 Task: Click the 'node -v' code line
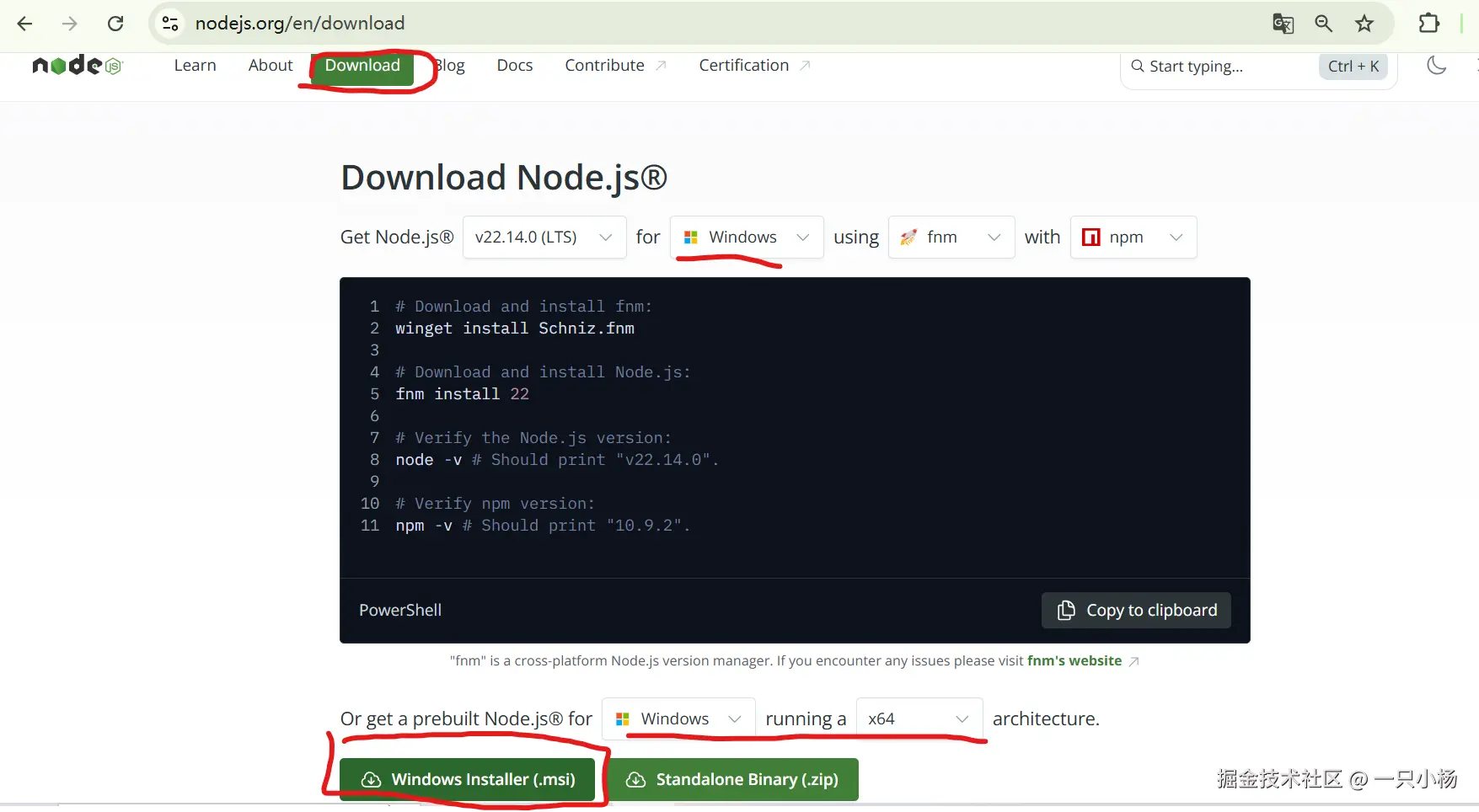557,460
